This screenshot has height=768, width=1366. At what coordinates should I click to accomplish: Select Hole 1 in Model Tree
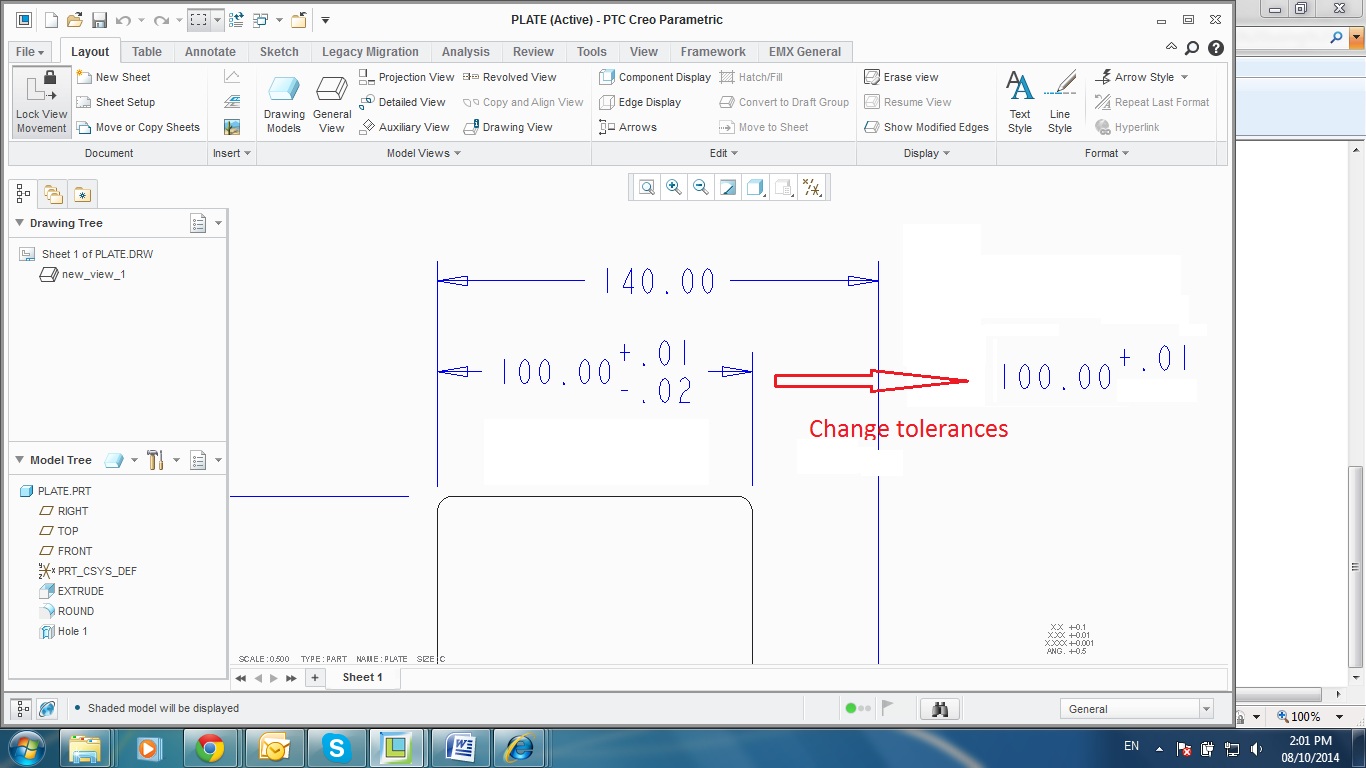tap(63, 631)
